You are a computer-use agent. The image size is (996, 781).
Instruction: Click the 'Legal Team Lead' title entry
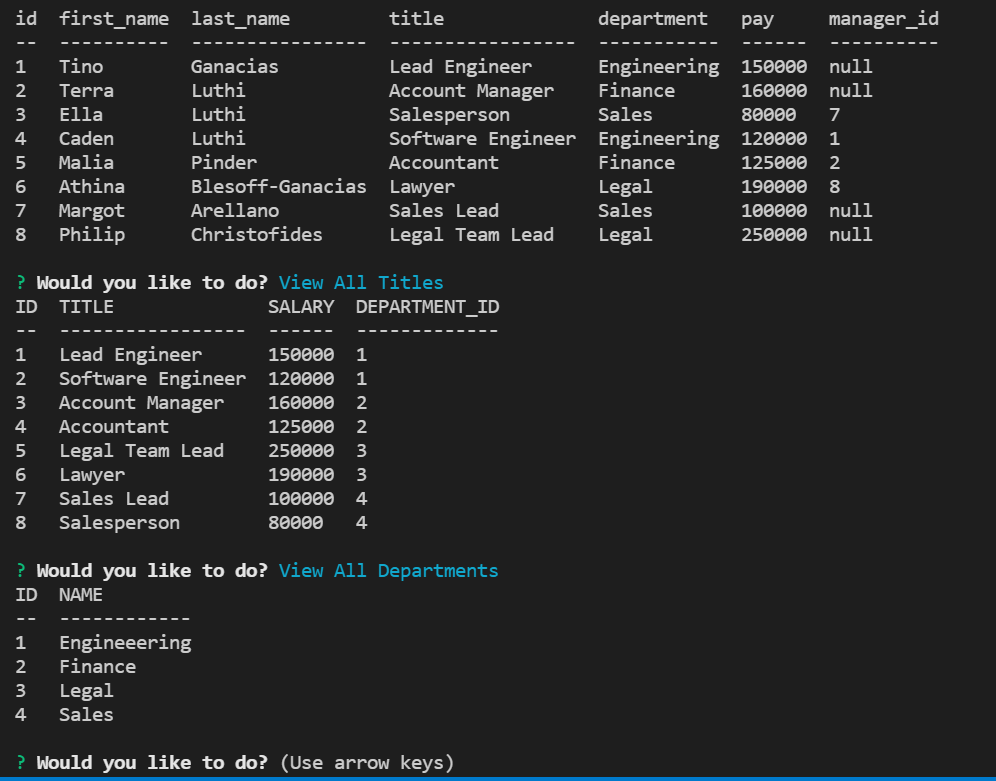click(x=141, y=450)
